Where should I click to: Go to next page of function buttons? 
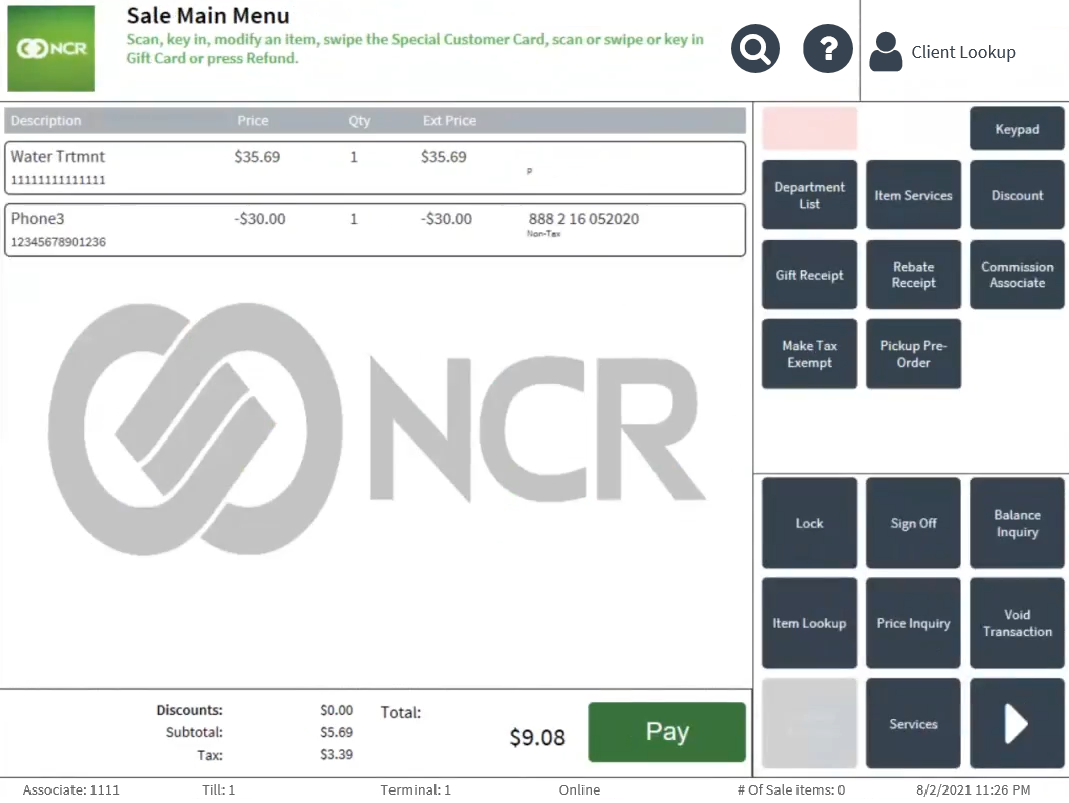click(x=1017, y=723)
